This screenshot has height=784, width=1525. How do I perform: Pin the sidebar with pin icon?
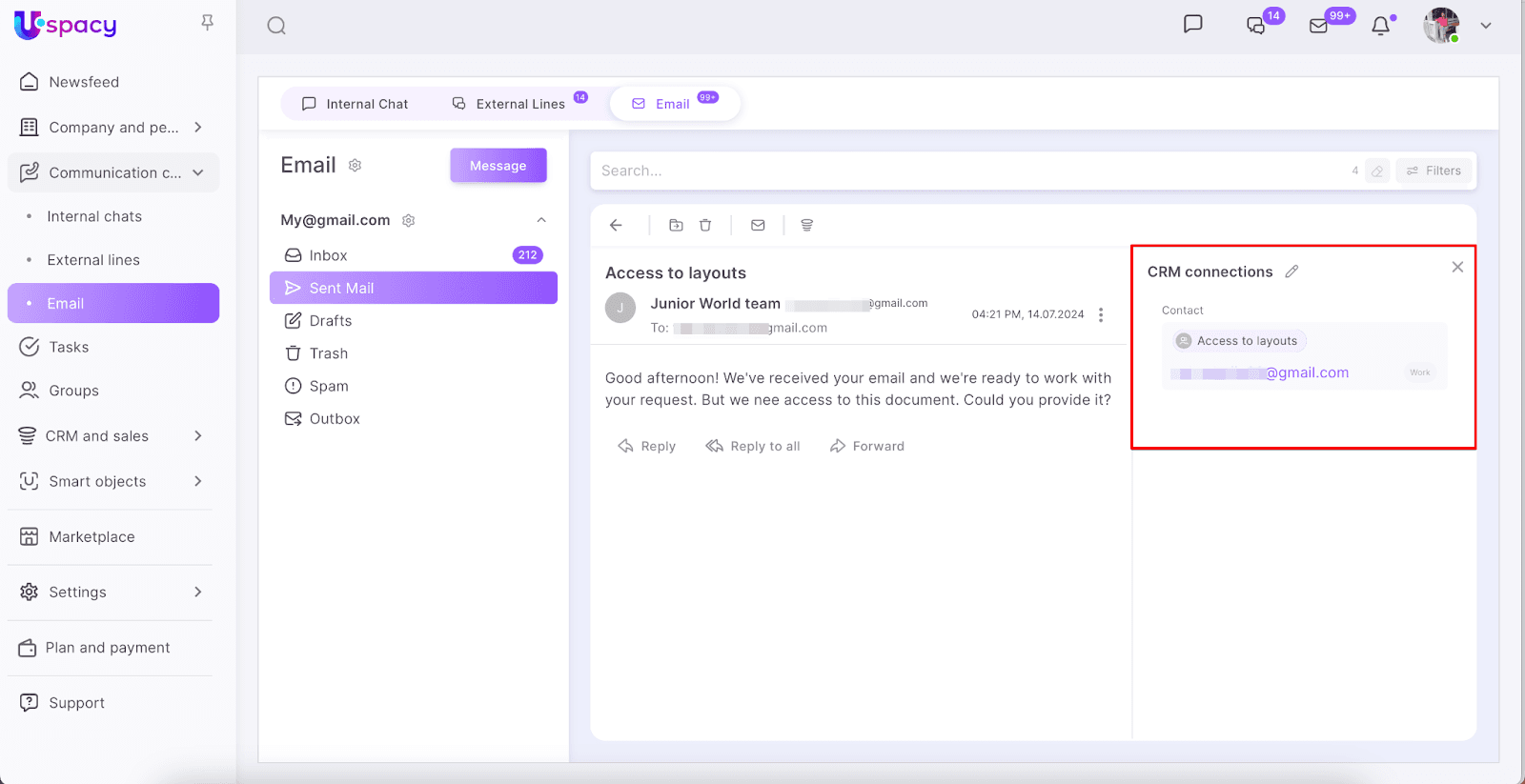[207, 22]
